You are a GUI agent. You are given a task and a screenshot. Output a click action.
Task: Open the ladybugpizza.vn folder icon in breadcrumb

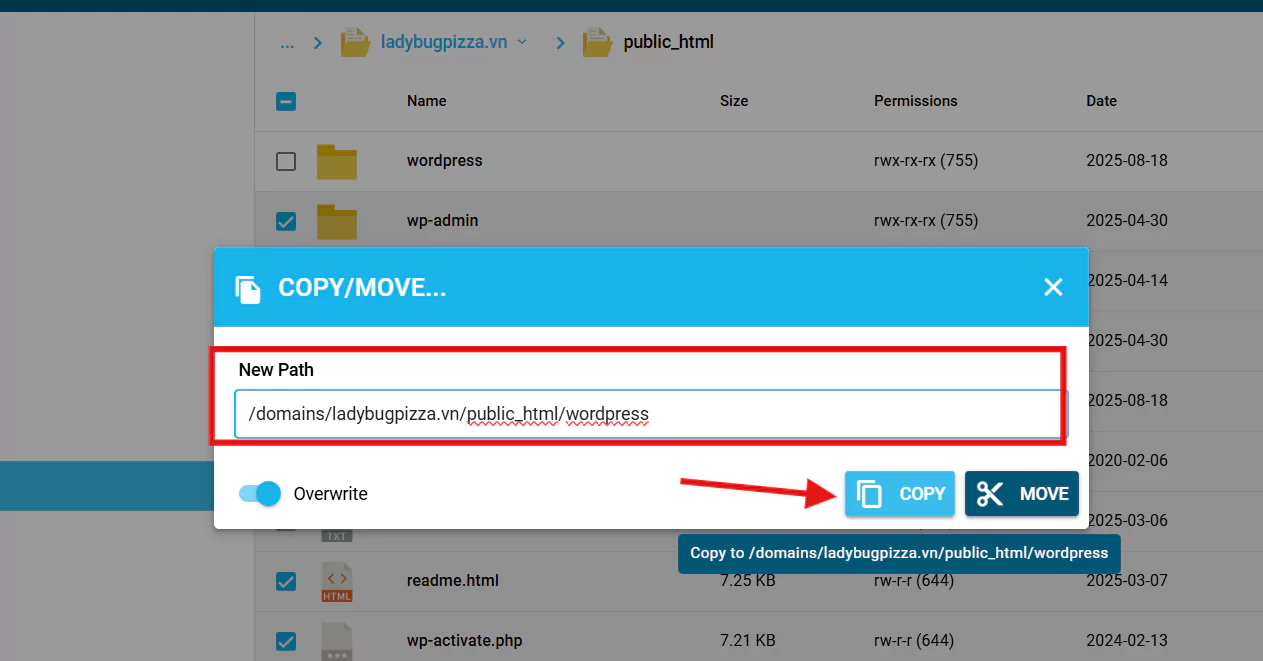355,42
